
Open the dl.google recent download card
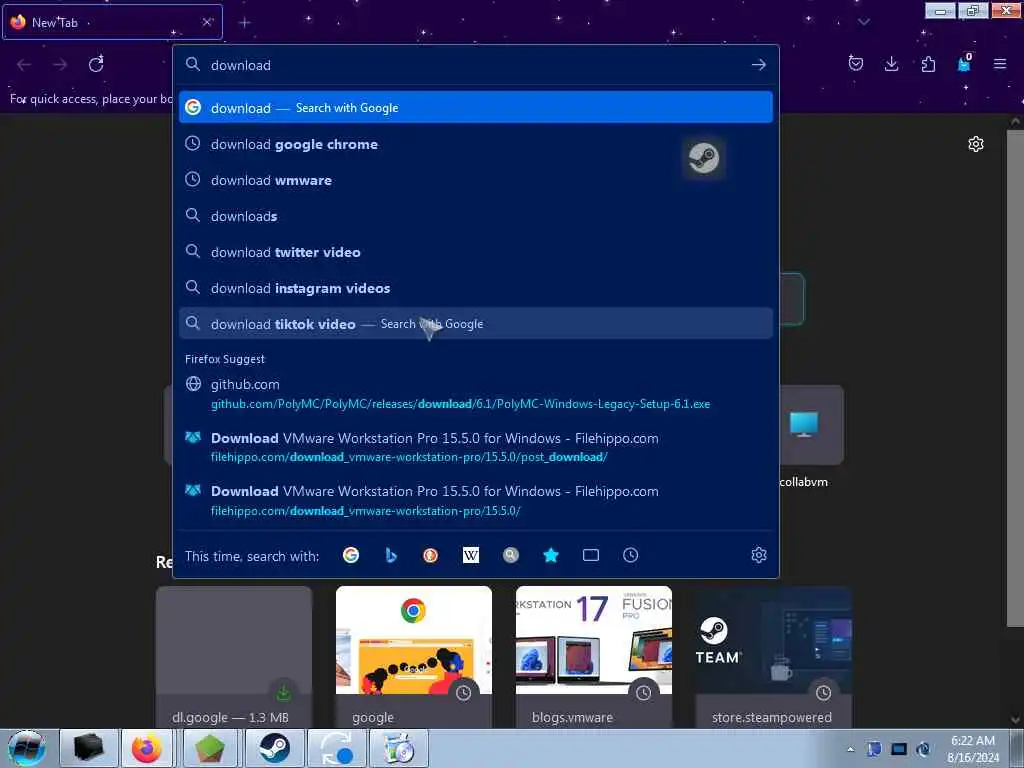[234, 657]
